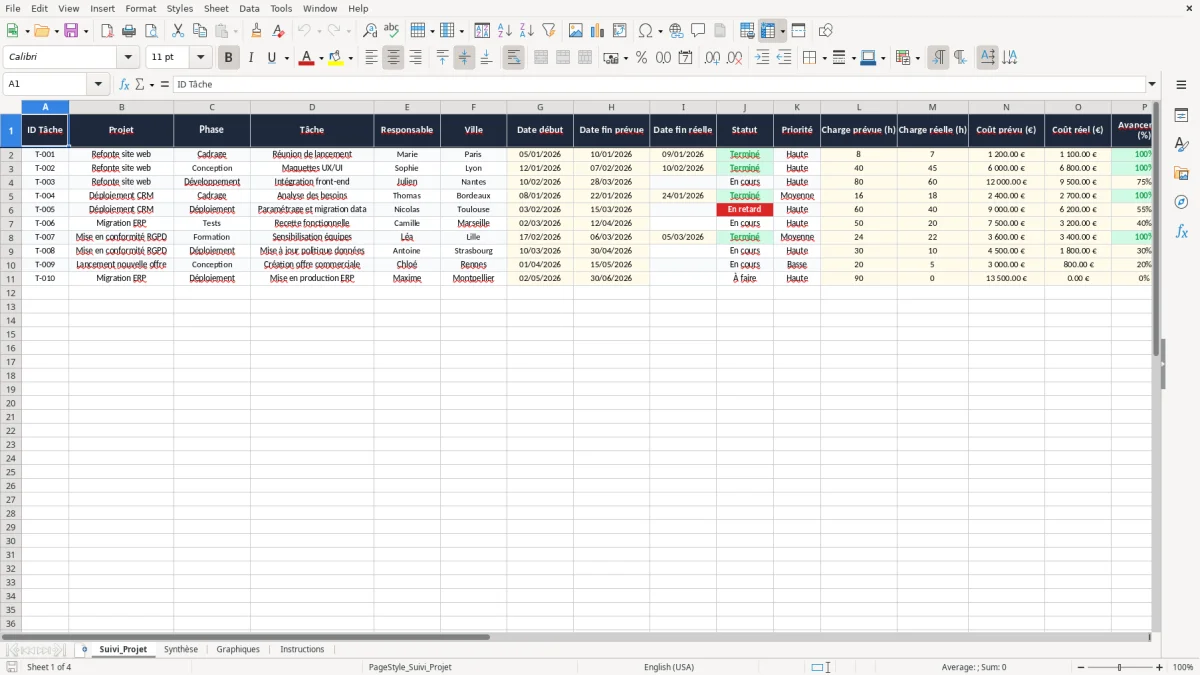
Task: Open font color dropdown arrow
Action: 320,58
